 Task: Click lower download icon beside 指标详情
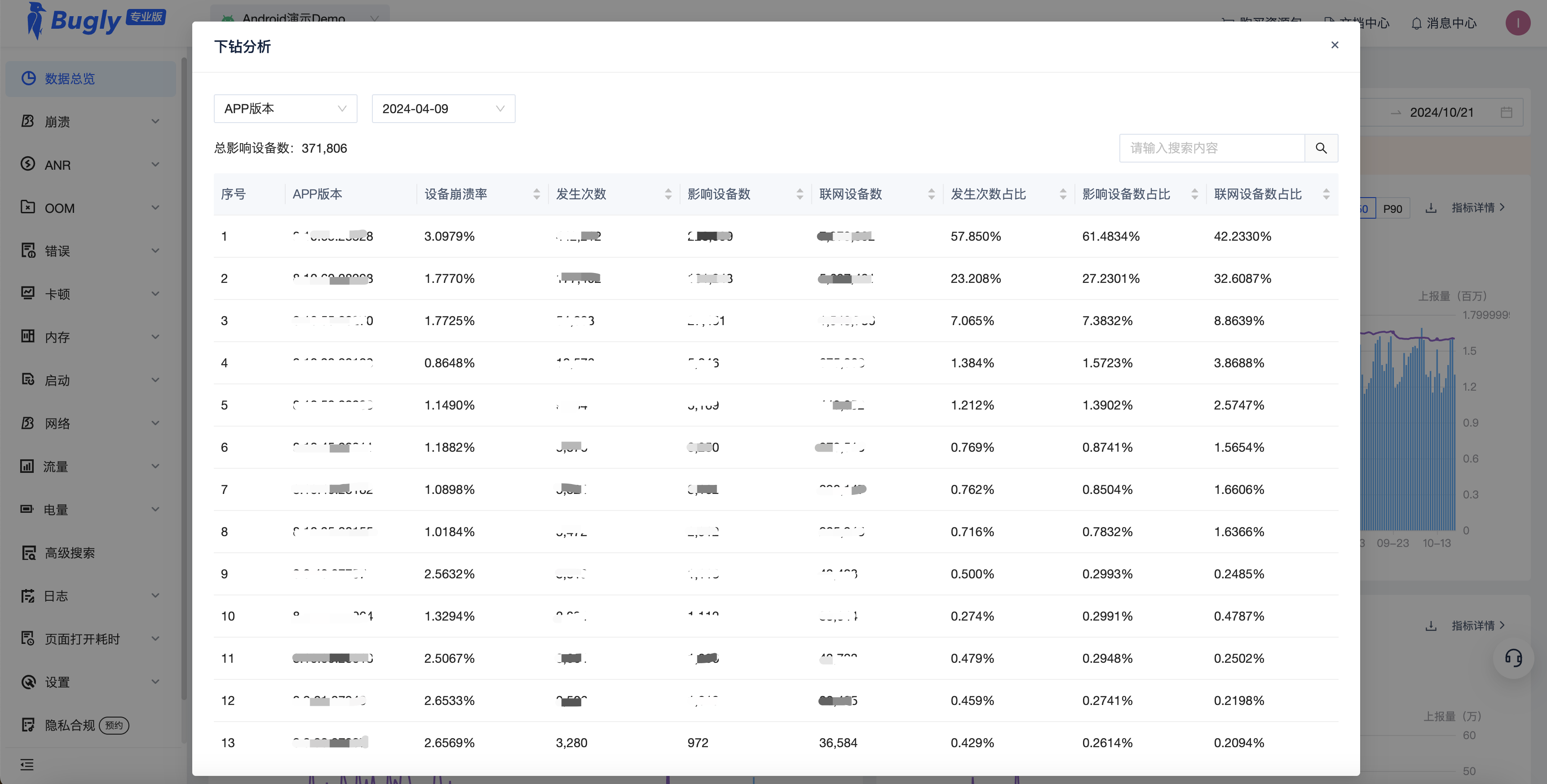pyautogui.click(x=1431, y=626)
